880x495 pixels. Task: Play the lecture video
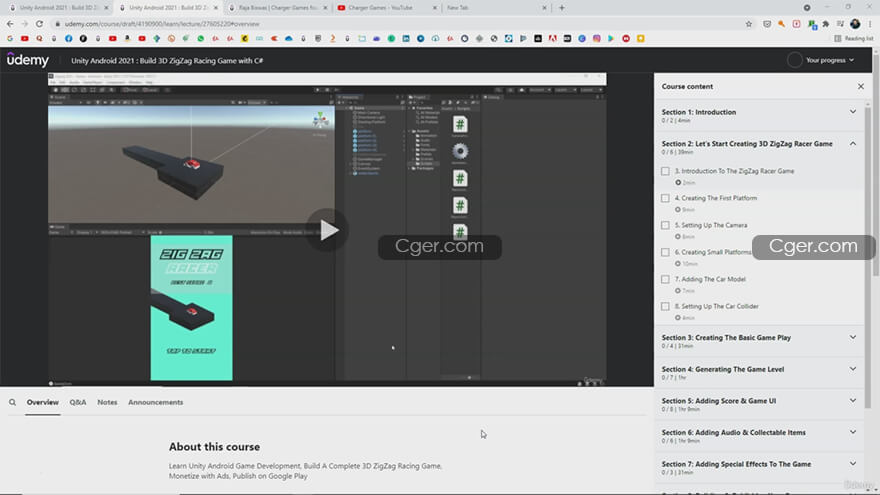click(327, 230)
